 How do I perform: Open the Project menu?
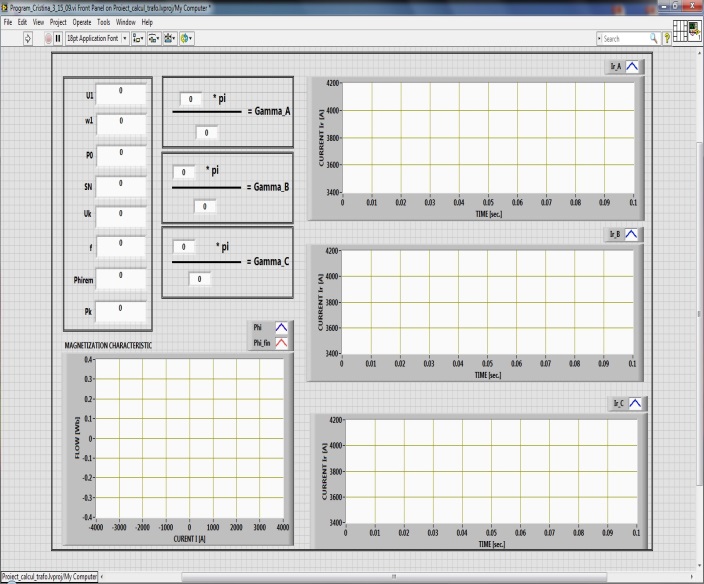point(58,21)
